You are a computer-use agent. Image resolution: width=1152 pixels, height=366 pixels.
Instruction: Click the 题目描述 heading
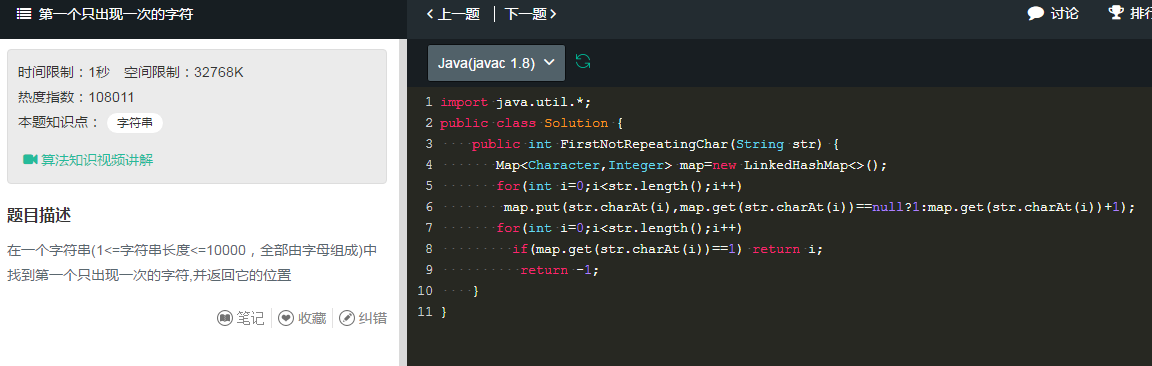[x=38, y=215]
